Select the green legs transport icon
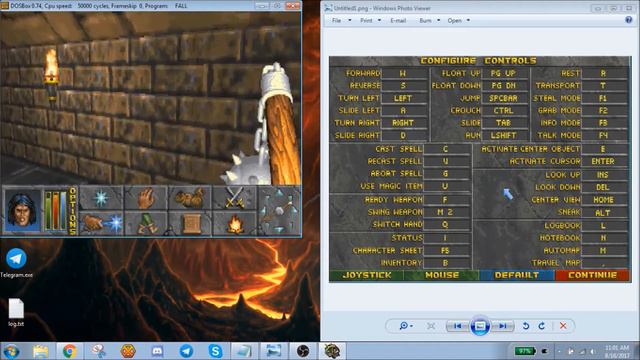Image resolution: width=640 pixels, height=360 pixels. [146, 224]
